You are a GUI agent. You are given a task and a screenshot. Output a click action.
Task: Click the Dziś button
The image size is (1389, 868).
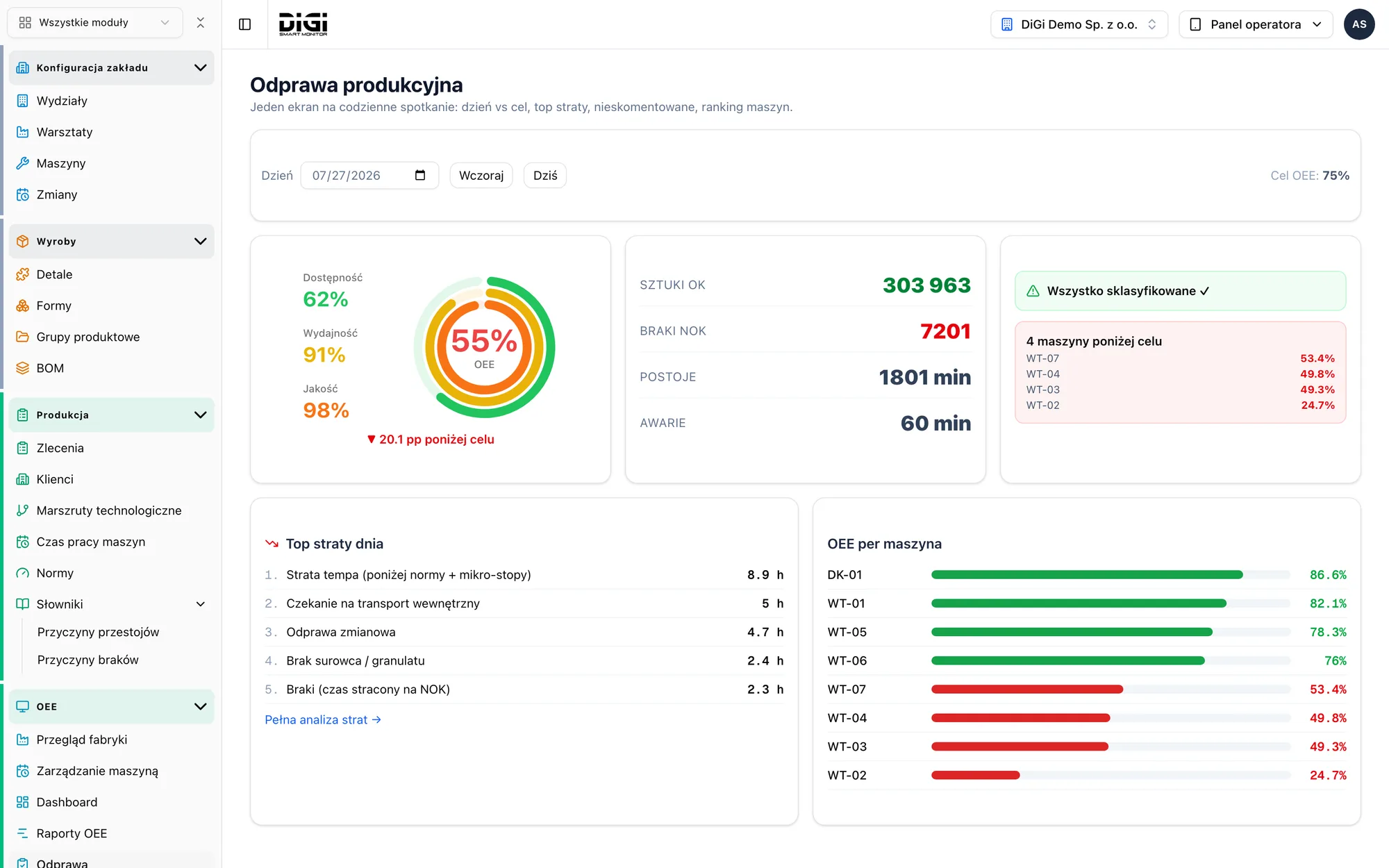point(545,176)
